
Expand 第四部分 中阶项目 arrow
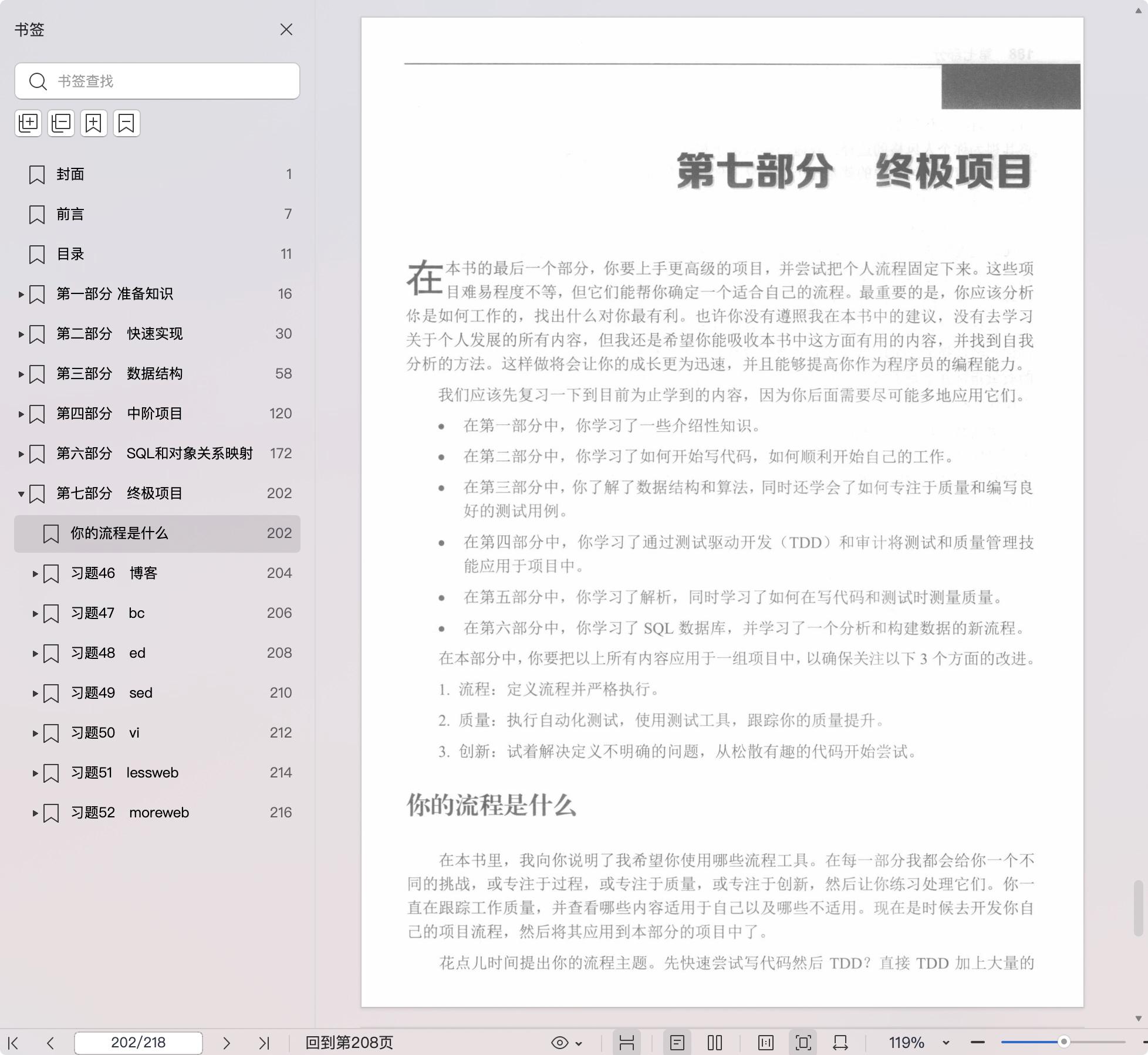pos(21,414)
